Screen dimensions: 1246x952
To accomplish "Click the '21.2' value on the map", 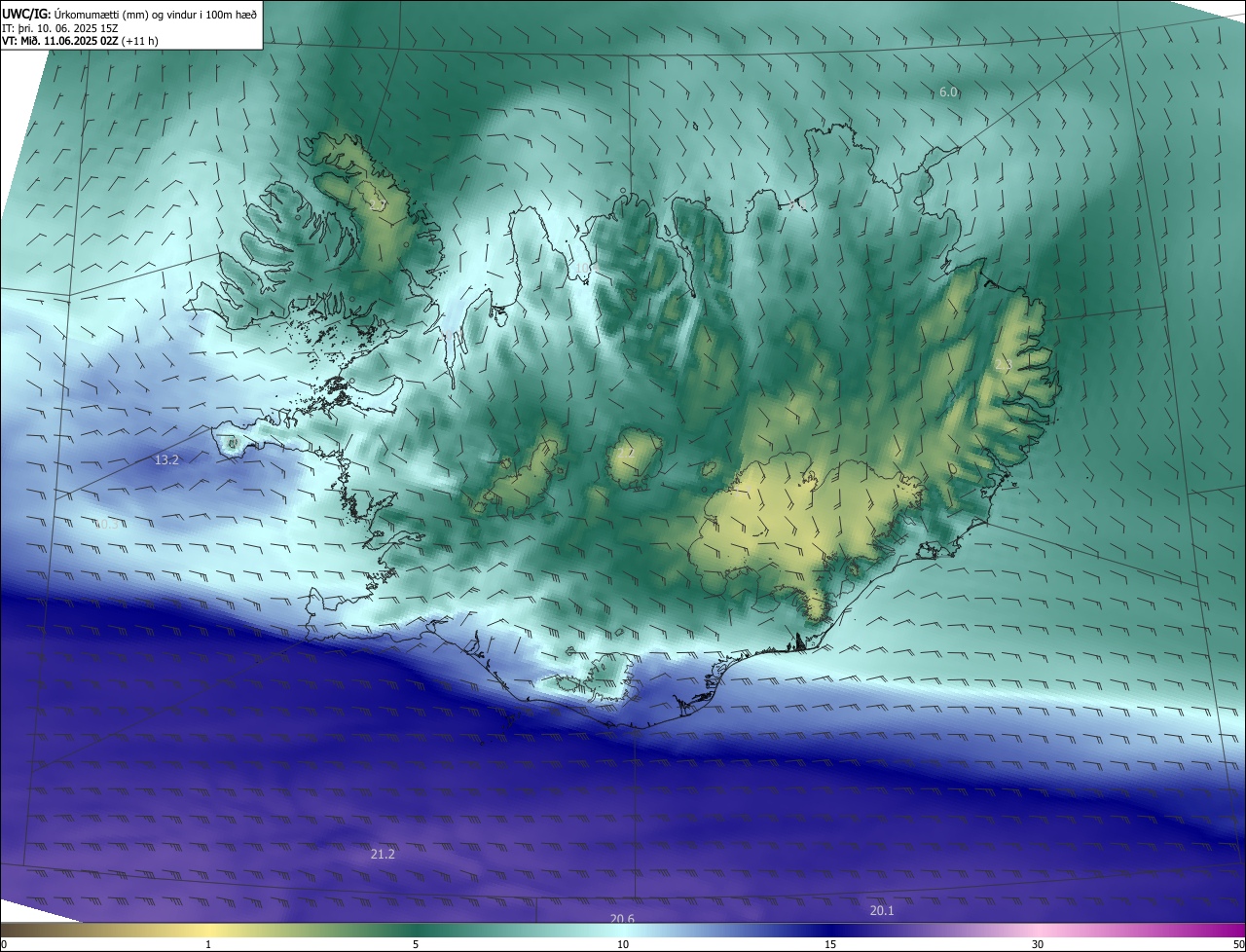I will (x=383, y=854).
